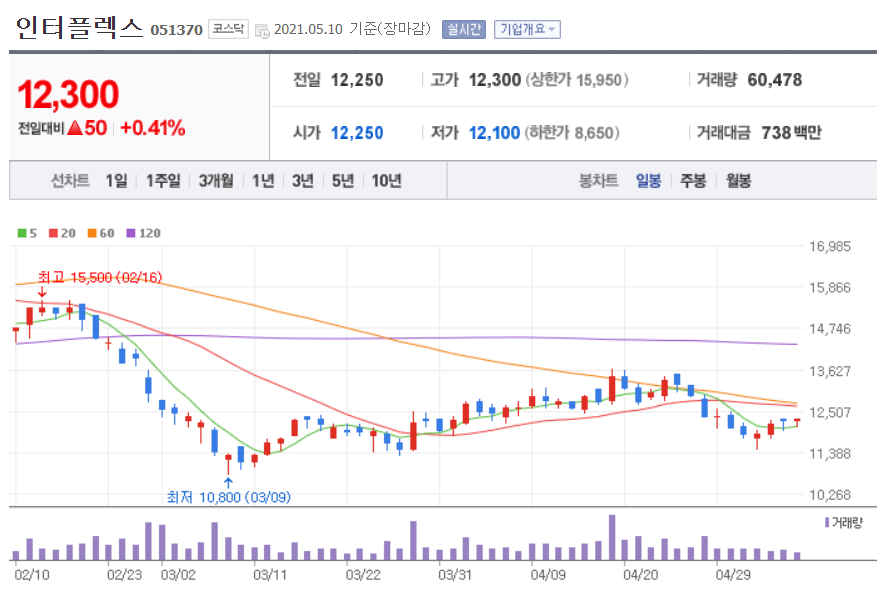Image resolution: width=877 pixels, height=592 pixels.
Task: Open the 기업개요 dropdown
Action: pyautogui.click(x=527, y=29)
